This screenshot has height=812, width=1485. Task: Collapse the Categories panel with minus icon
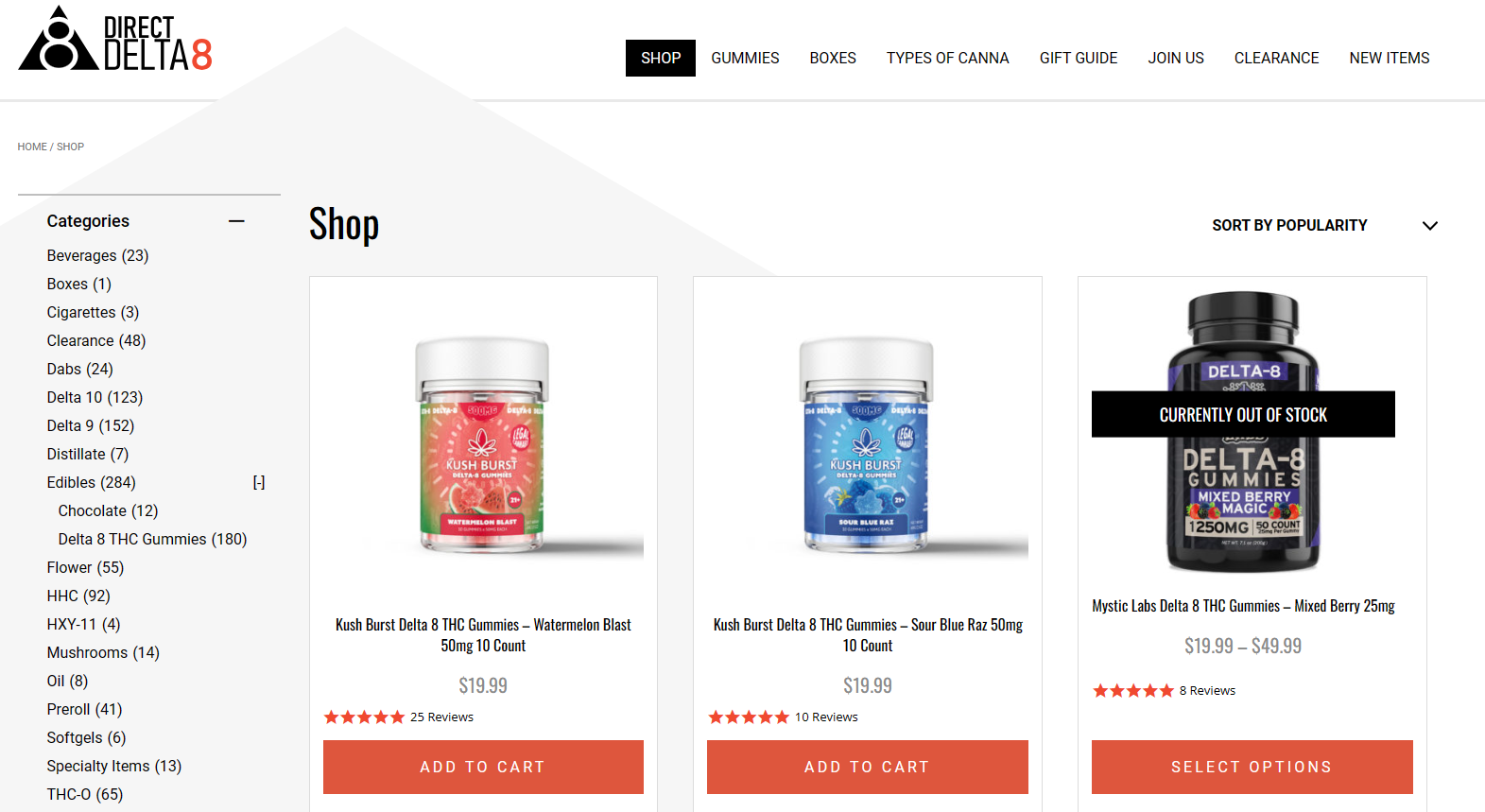pos(236,221)
